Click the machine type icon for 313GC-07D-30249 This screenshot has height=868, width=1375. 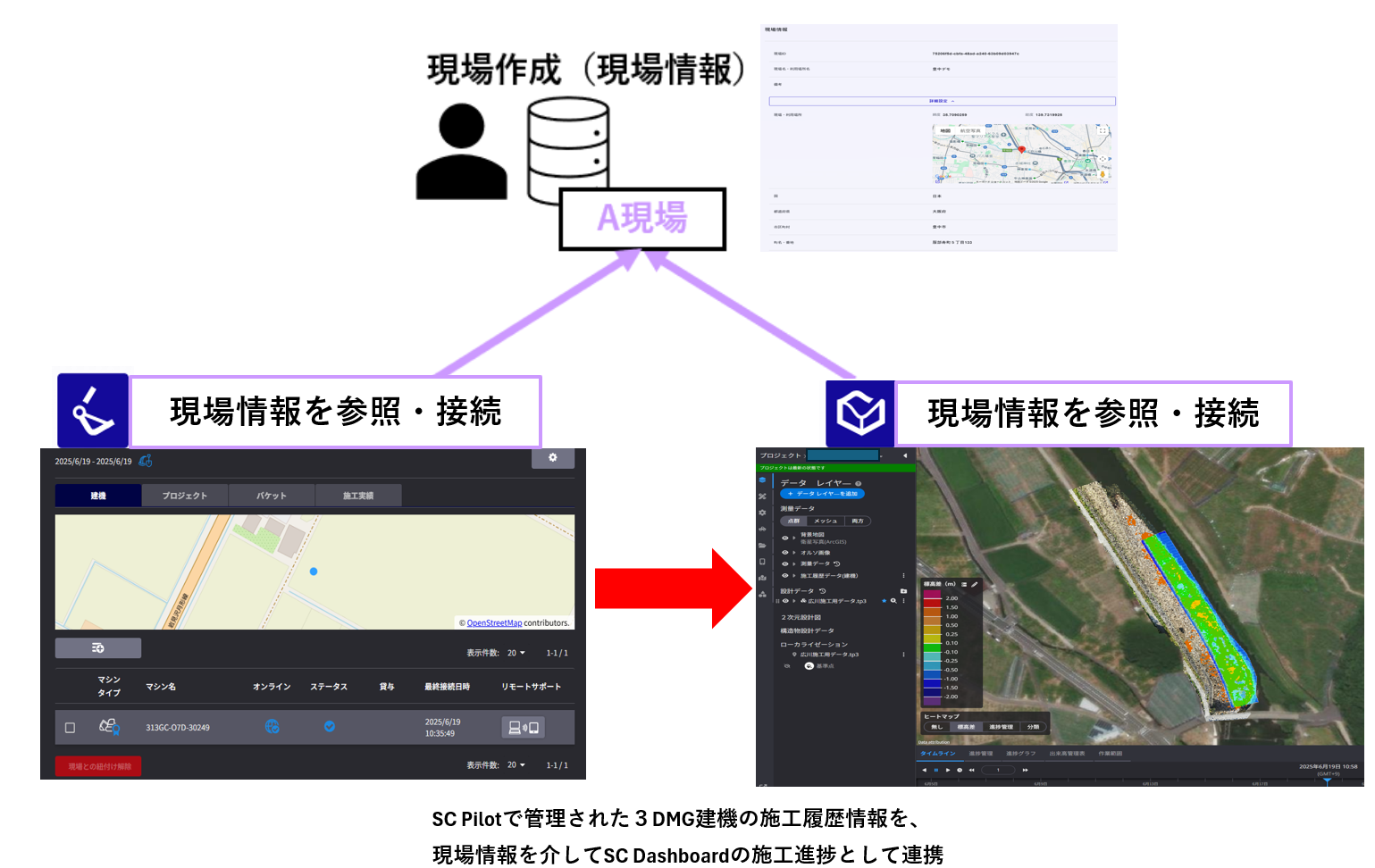(109, 727)
